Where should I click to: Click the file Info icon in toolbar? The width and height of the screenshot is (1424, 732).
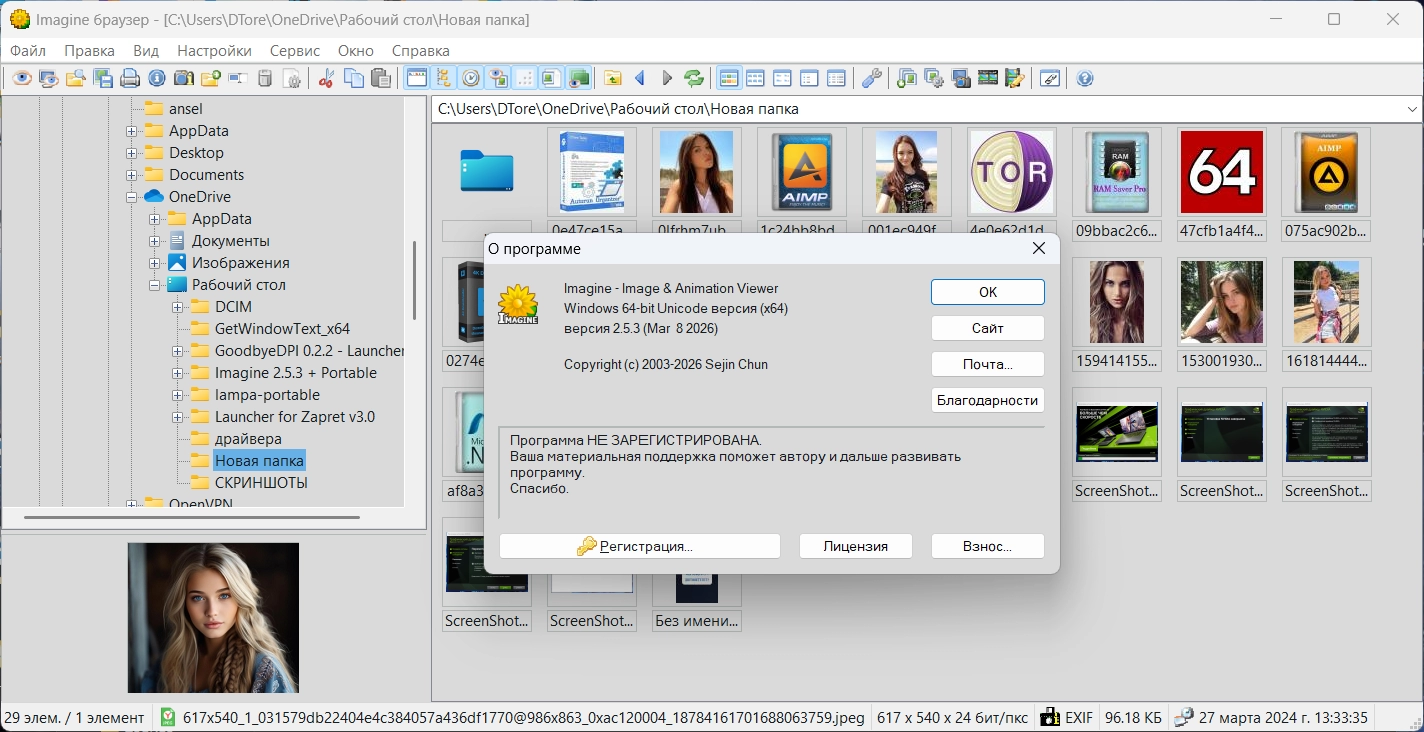click(157, 78)
